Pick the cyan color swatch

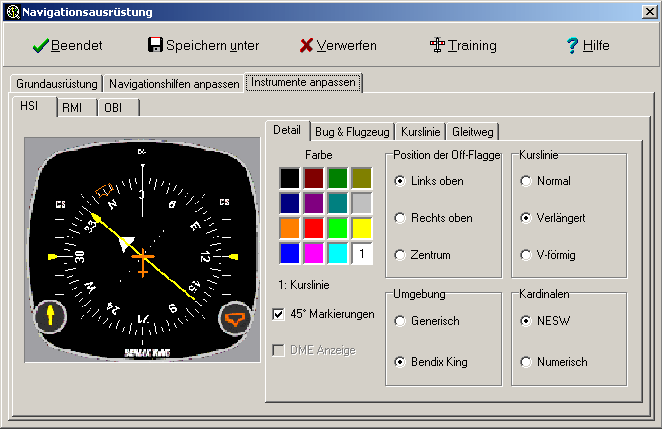(338, 253)
